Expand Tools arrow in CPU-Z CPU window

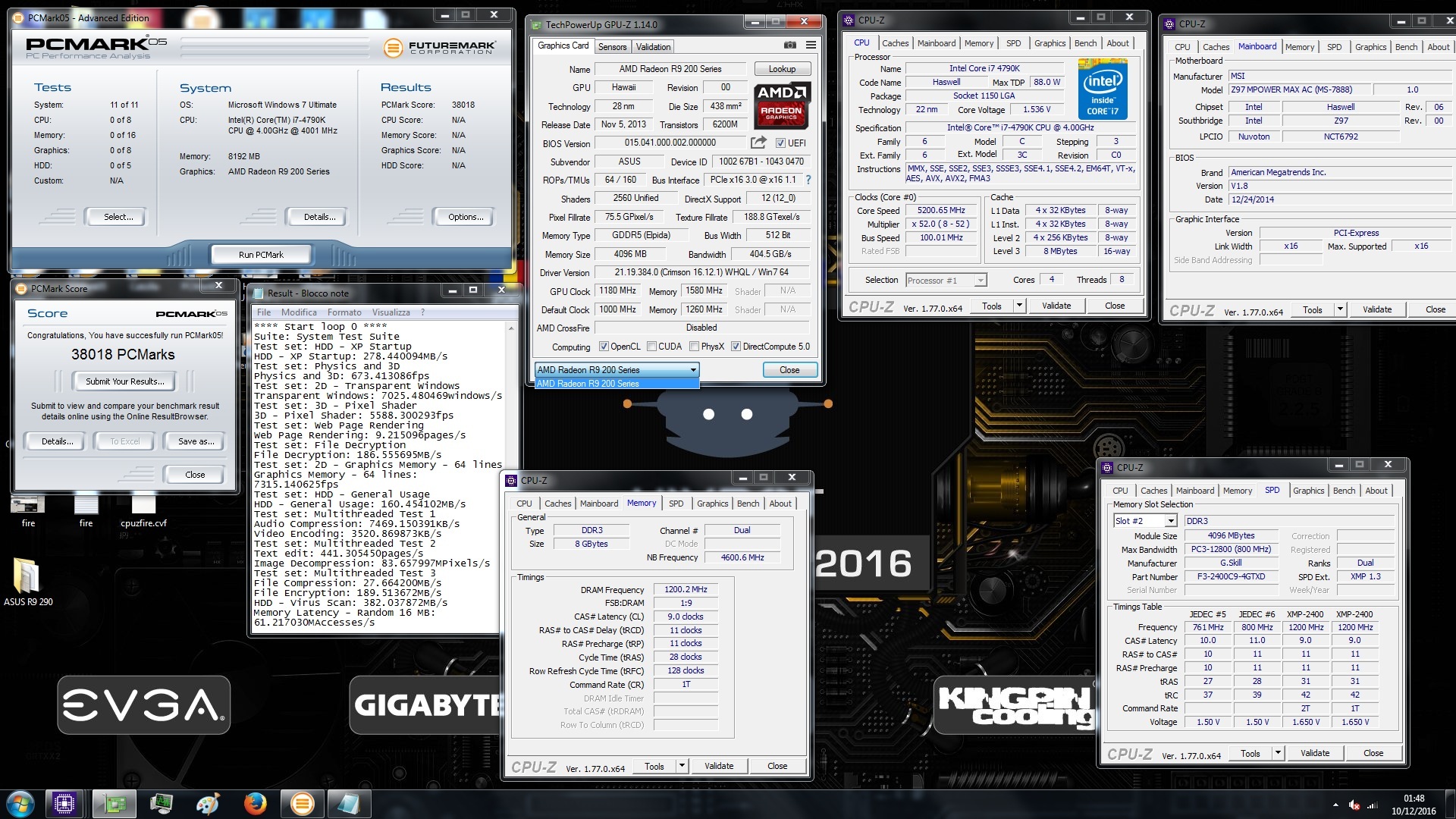click(1019, 306)
